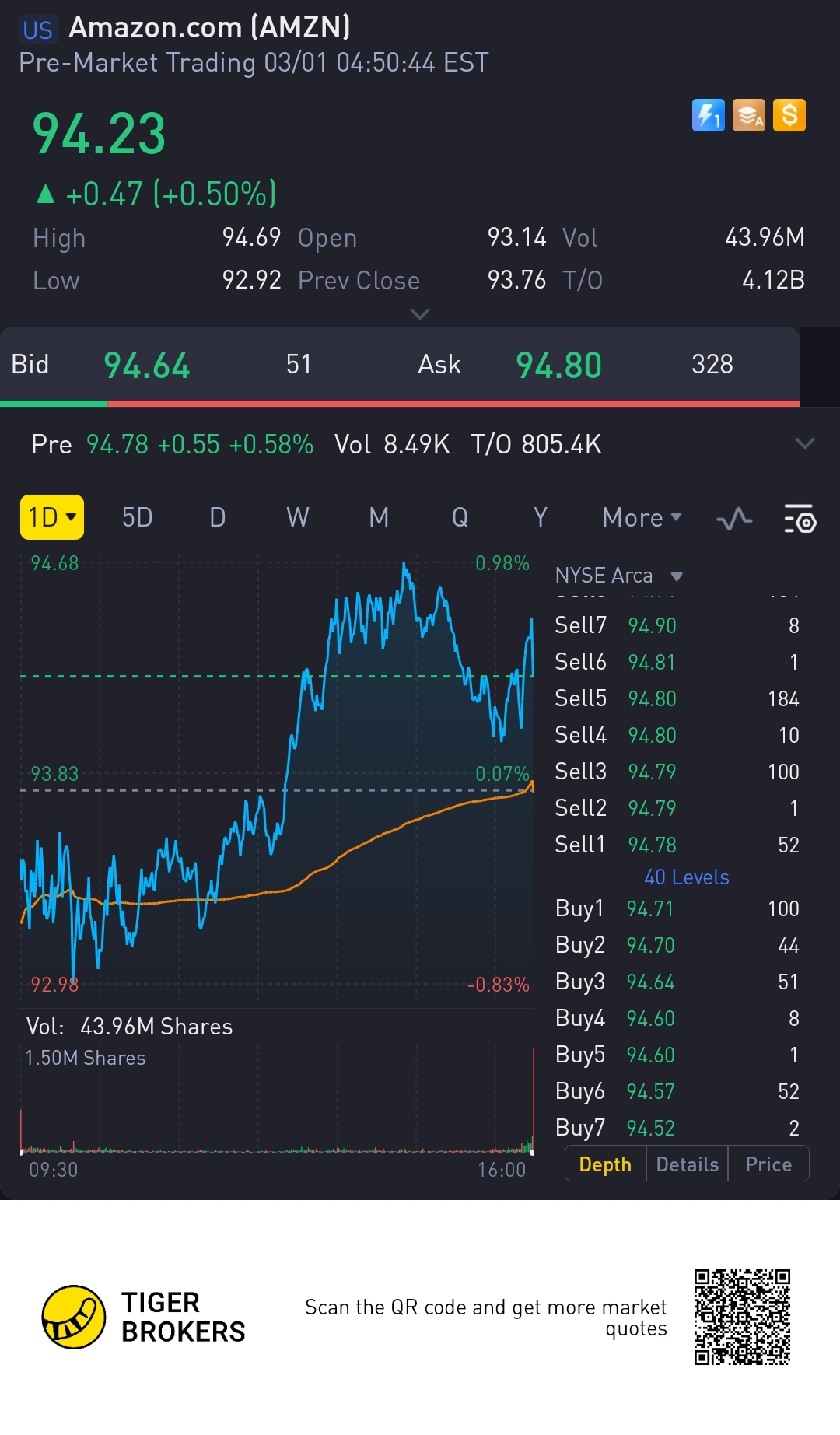The image size is (840, 1435).
Task: Switch chart to monthly (M) timeframe
Action: pyautogui.click(x=379, y=518)
